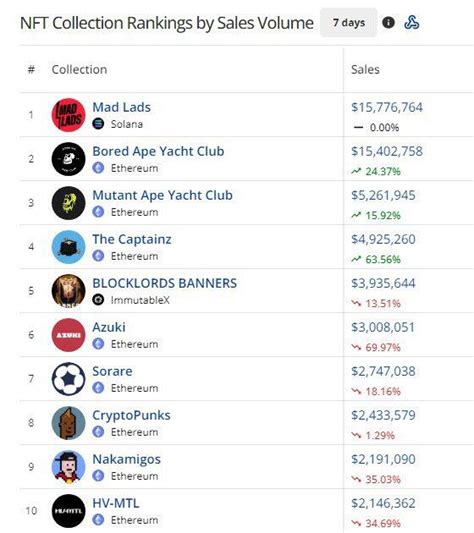Click the ImmutableX chain icon

point(98,300)
